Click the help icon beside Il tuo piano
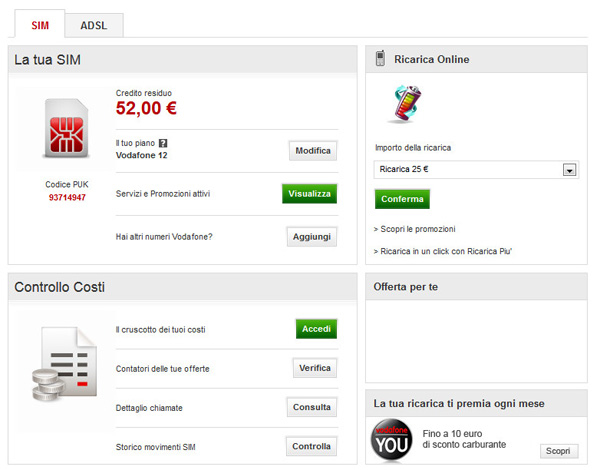 click(163, 143)
